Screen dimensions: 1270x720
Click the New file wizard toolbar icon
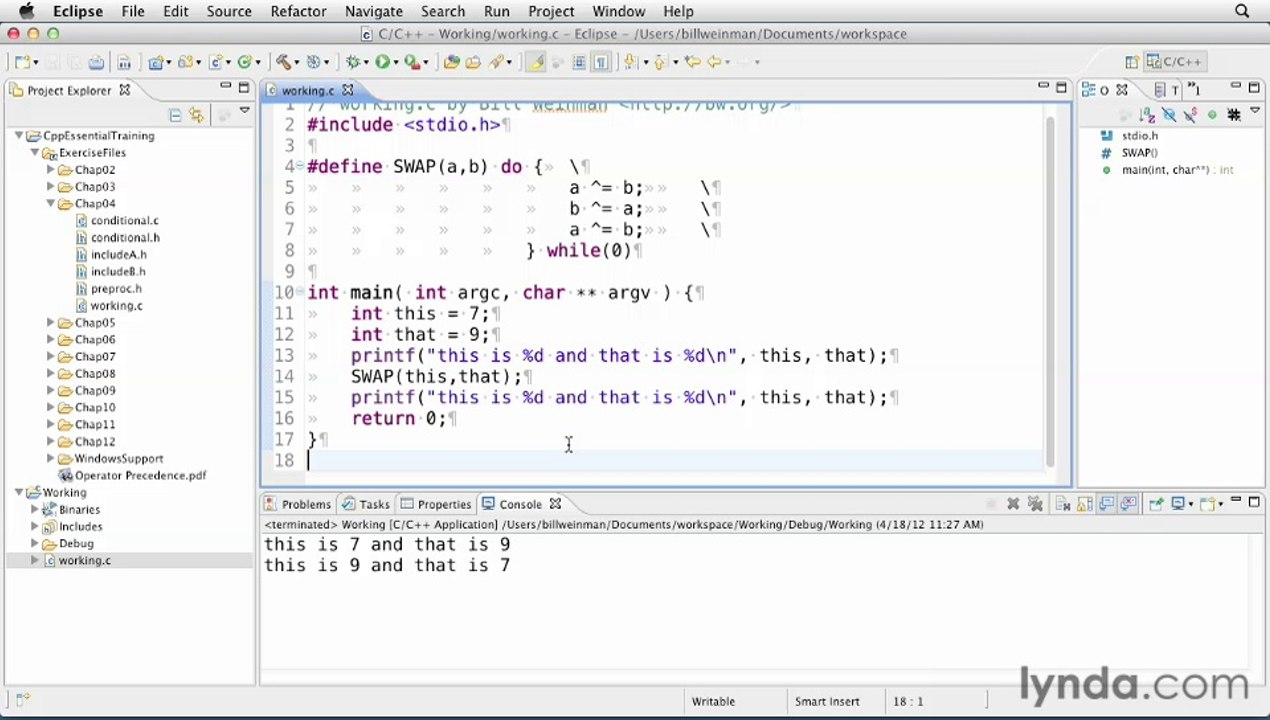22,62
